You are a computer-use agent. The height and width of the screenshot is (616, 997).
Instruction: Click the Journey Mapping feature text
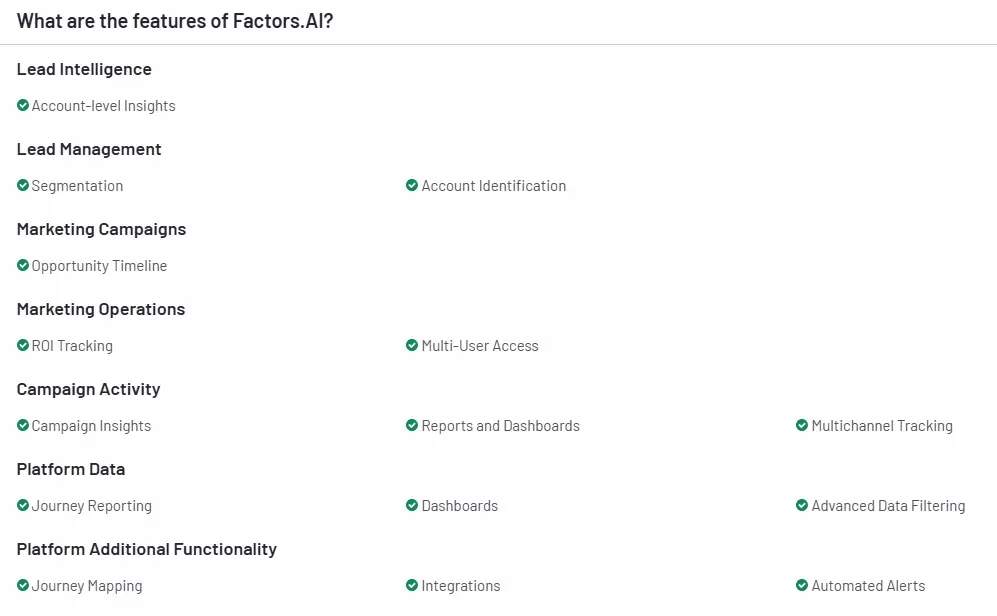pyautogui.click(x=87, y=586)
